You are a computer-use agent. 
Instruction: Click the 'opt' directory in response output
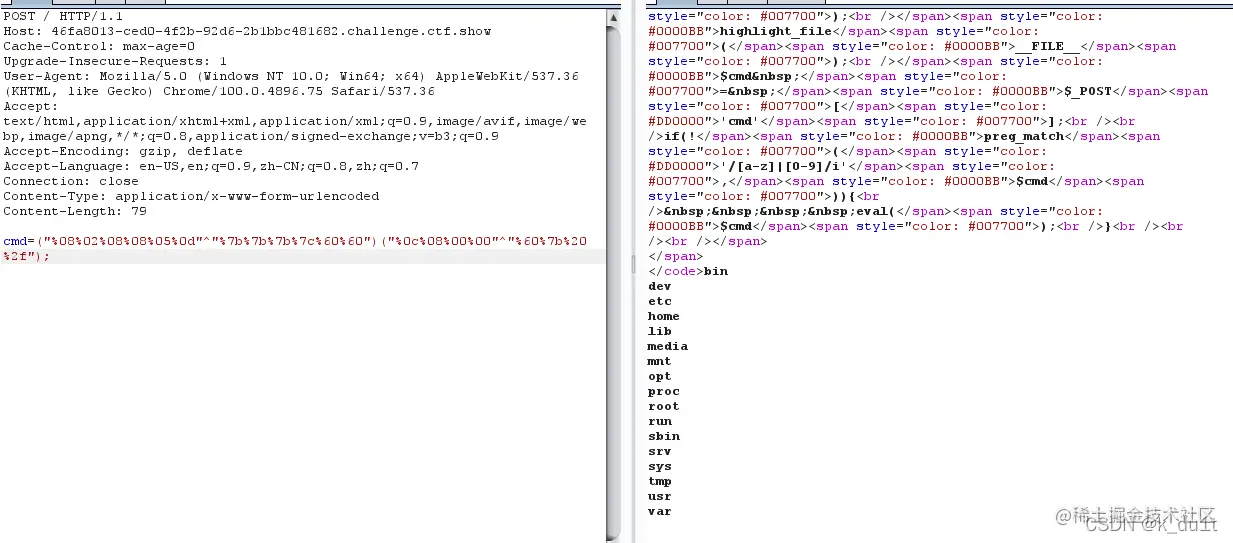pyautogui.click(x=660, y=376)
